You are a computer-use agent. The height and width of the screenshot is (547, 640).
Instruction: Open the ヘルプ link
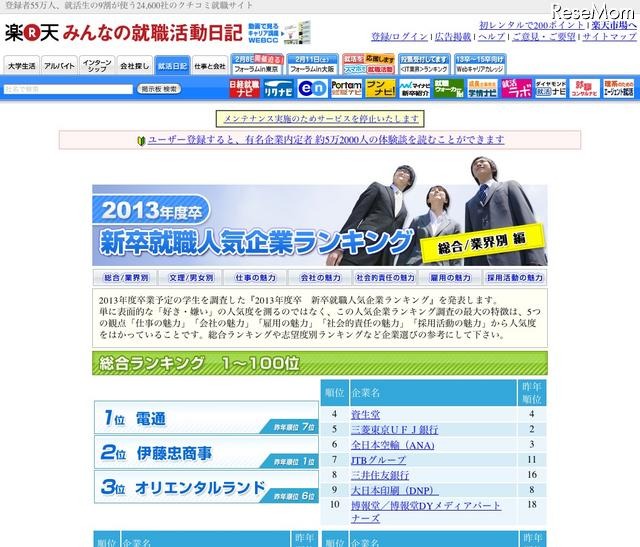[491, 37]
